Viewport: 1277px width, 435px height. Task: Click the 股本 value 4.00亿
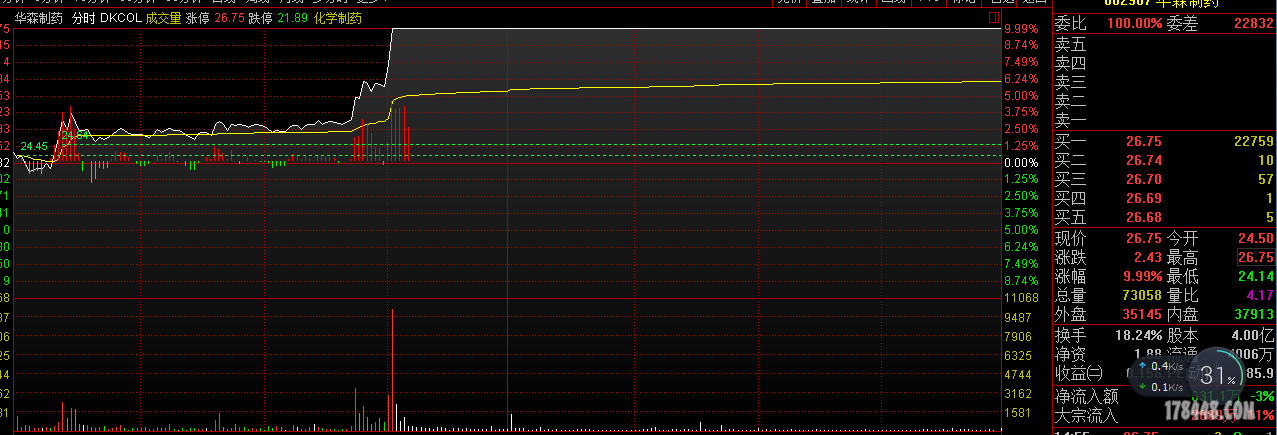[1251, 335]
